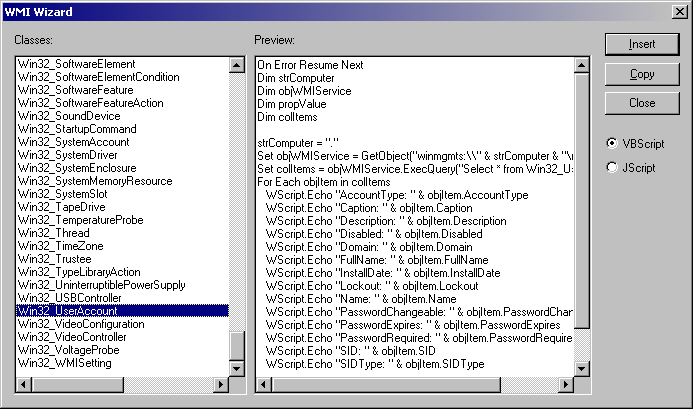693x409 pixels.
Task: Click the SIDType echo line
Action: pos(375,364)
